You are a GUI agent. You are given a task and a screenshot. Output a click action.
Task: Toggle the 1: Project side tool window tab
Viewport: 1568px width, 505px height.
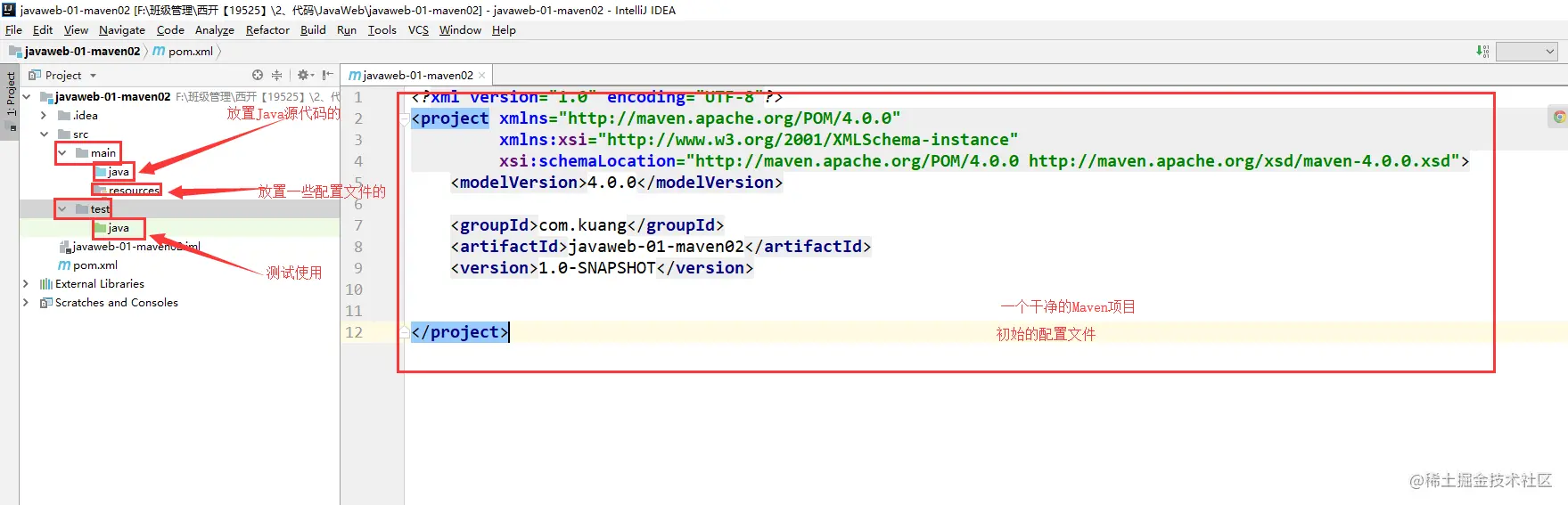pos(11,100)
